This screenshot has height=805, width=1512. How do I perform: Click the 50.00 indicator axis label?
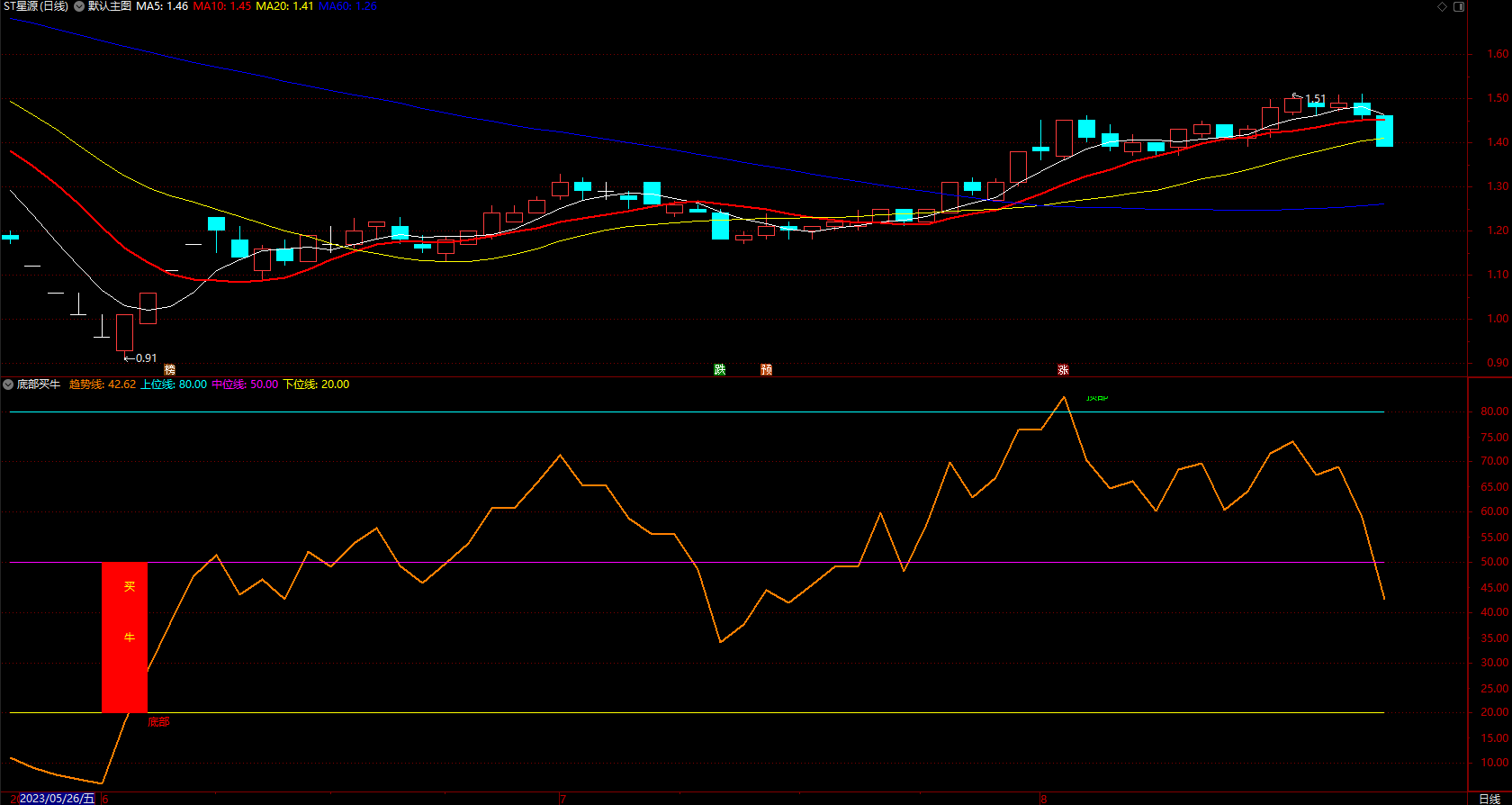click(1494, 562)
